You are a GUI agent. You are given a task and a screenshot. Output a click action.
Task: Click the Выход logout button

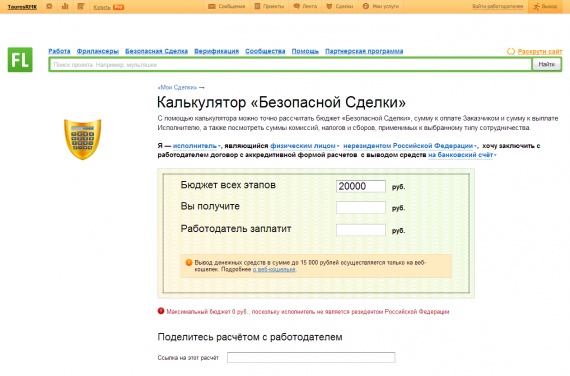[545, 7]
